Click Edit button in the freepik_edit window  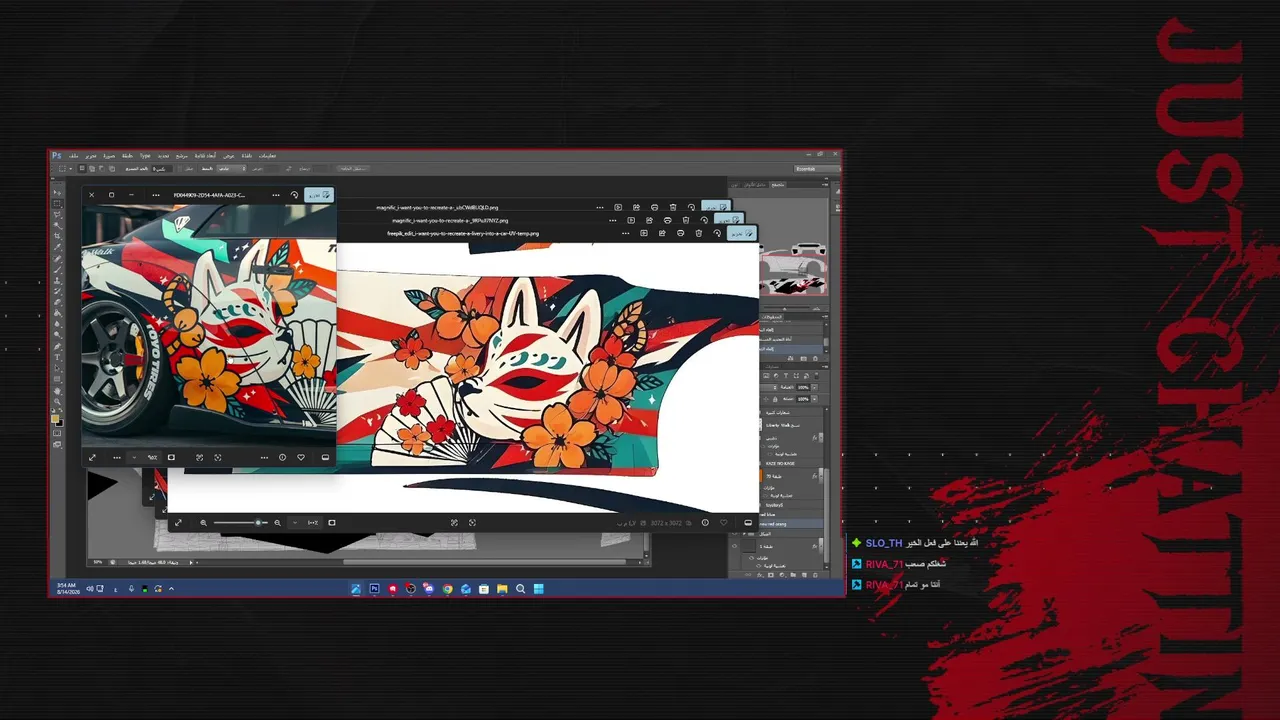pyautogui.click(x=741, y=233)
